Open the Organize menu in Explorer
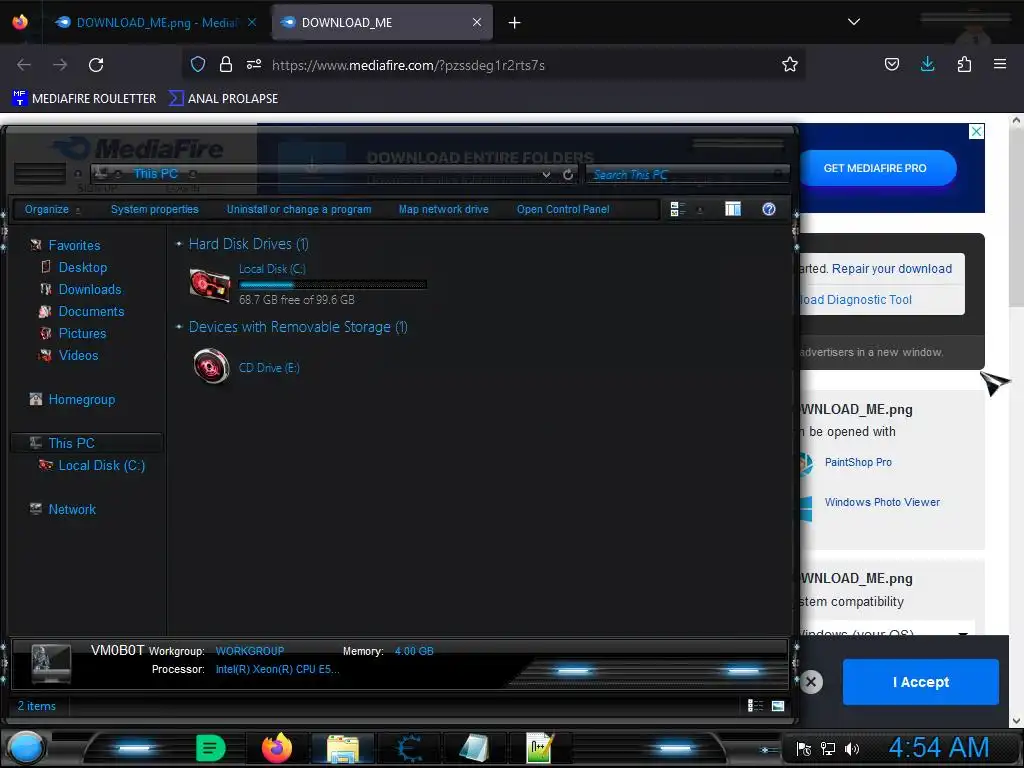The width and height of the screenshot is (1024, 768). pyautogui.click(x=52, y=210)
